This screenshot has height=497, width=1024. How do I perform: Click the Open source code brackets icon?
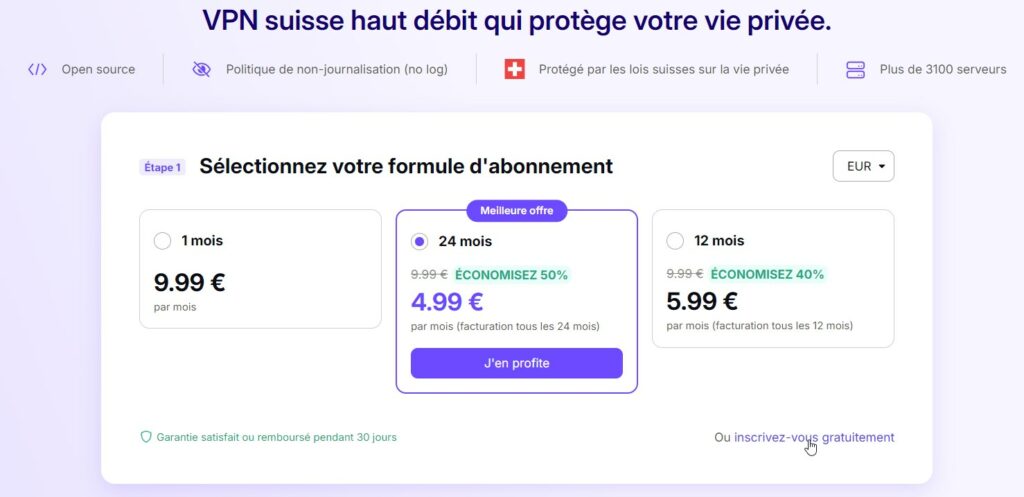pyautogui.click(x=37, y=69)
